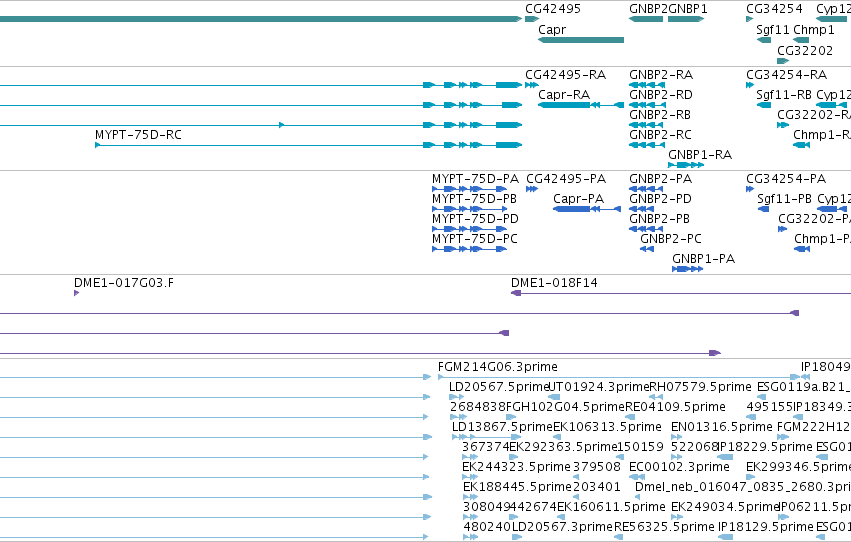Select the IP18229.5prime EST label
Image resolution: width=851 pixels, height=542 pixels.
click(765, 447)
